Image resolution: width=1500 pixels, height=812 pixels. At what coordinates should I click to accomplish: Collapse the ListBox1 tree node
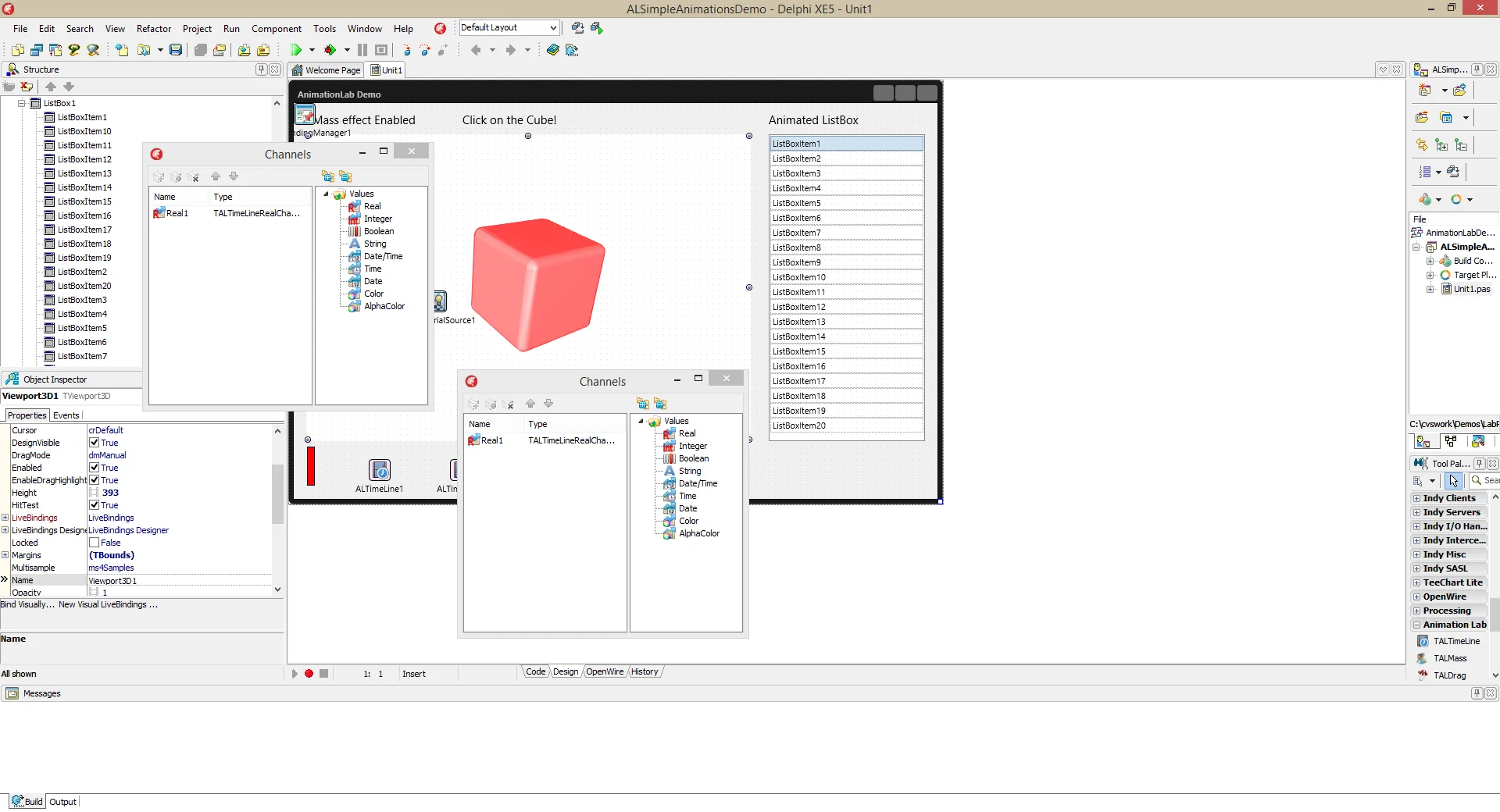(22, 103)
